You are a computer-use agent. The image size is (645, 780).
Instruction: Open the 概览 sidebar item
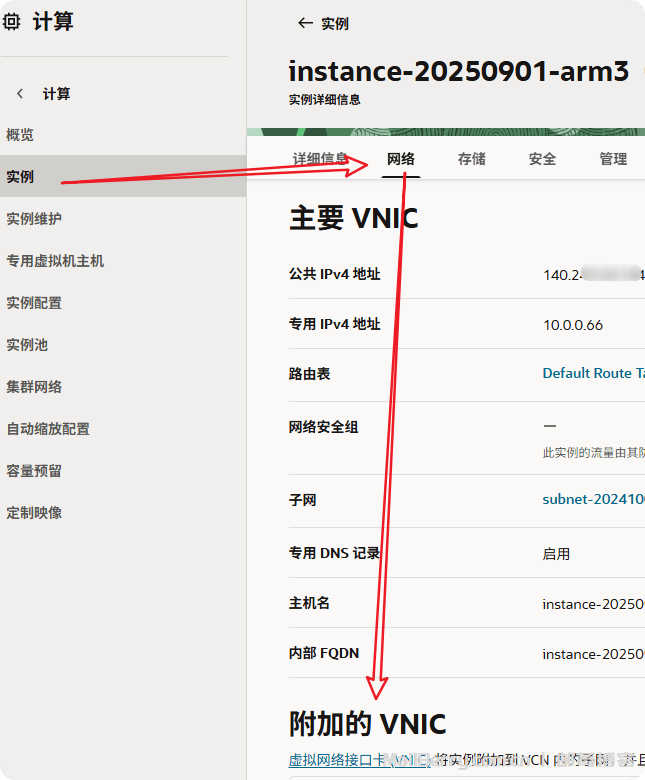pos(20,135)
